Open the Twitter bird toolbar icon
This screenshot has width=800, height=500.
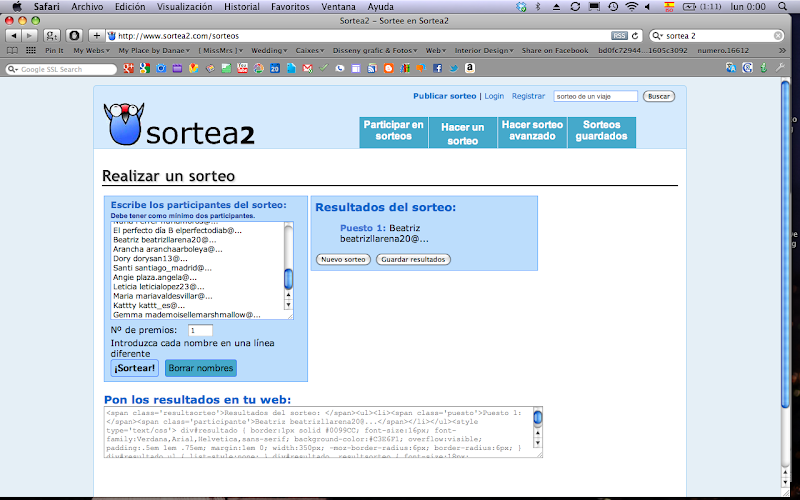coord(454,68)
